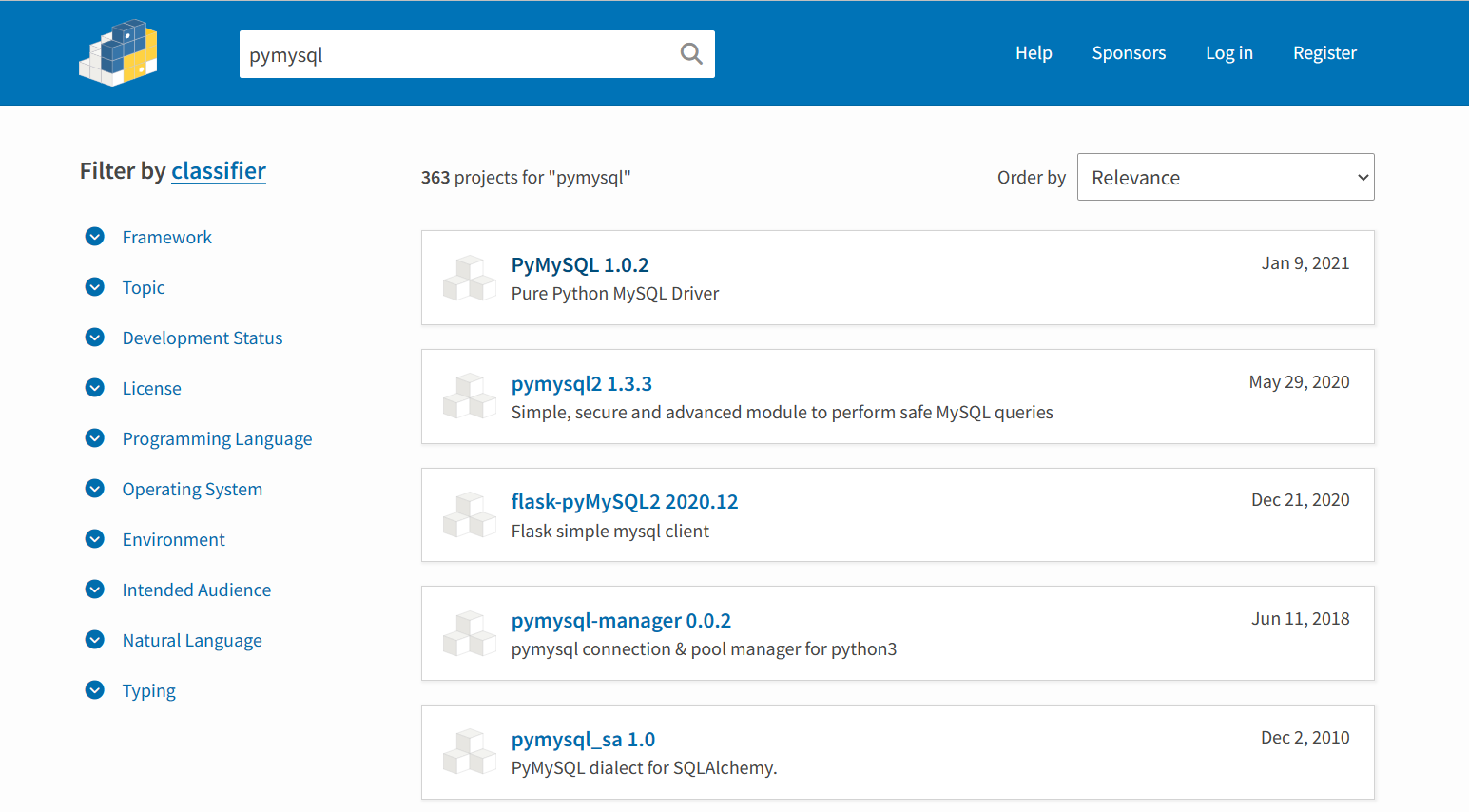
Task: Click the cube icon next to pymysql_sa
Action: [469, 752]
